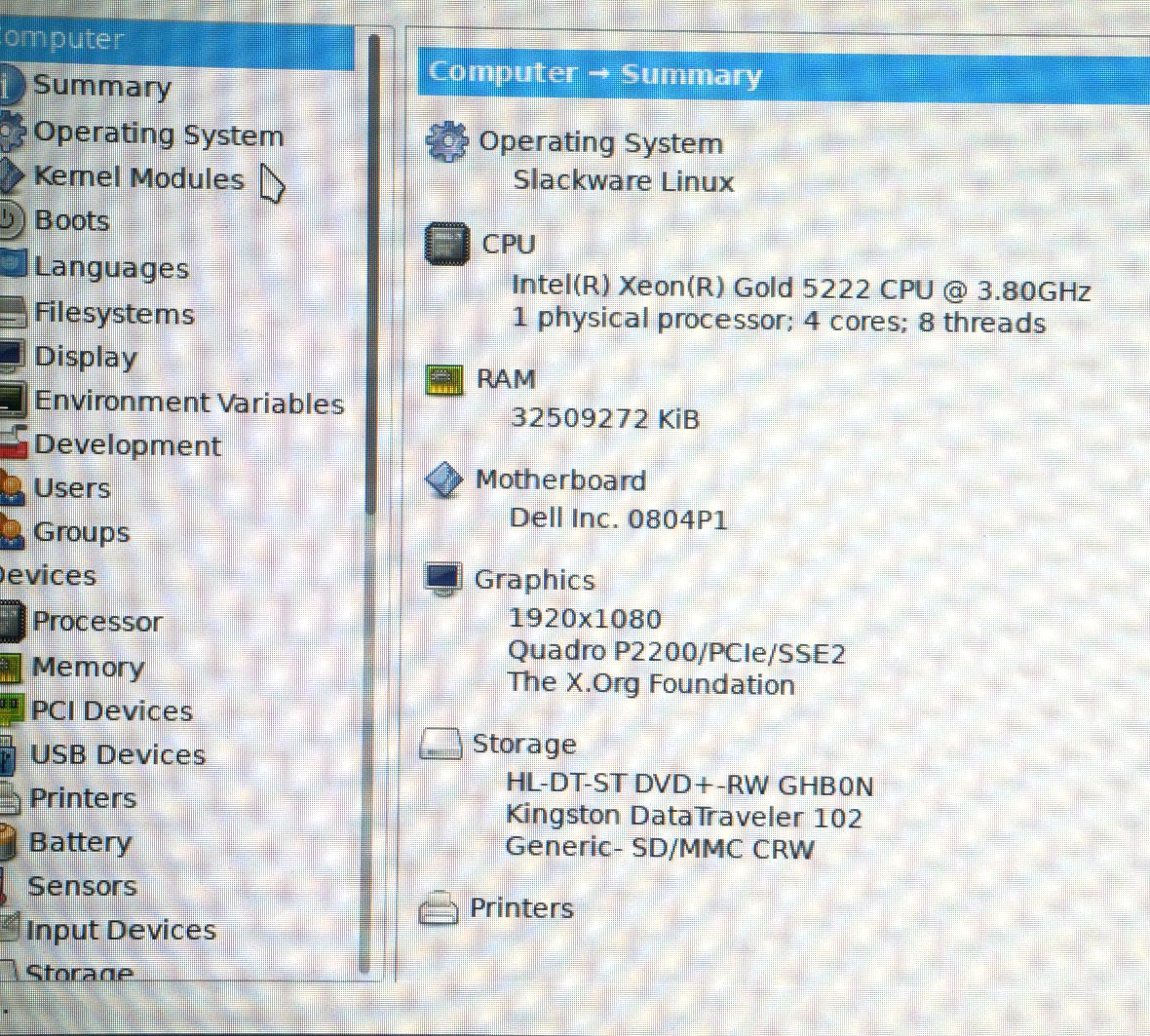Click the Input Devices icon in sidebar
Image resolution: width=1150 pixels, height=1036 pixels.
pos(9,927)
